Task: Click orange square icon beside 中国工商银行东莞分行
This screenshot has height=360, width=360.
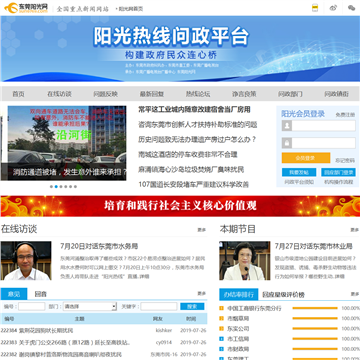Action: pyautogui.click(x=222, y=308)
